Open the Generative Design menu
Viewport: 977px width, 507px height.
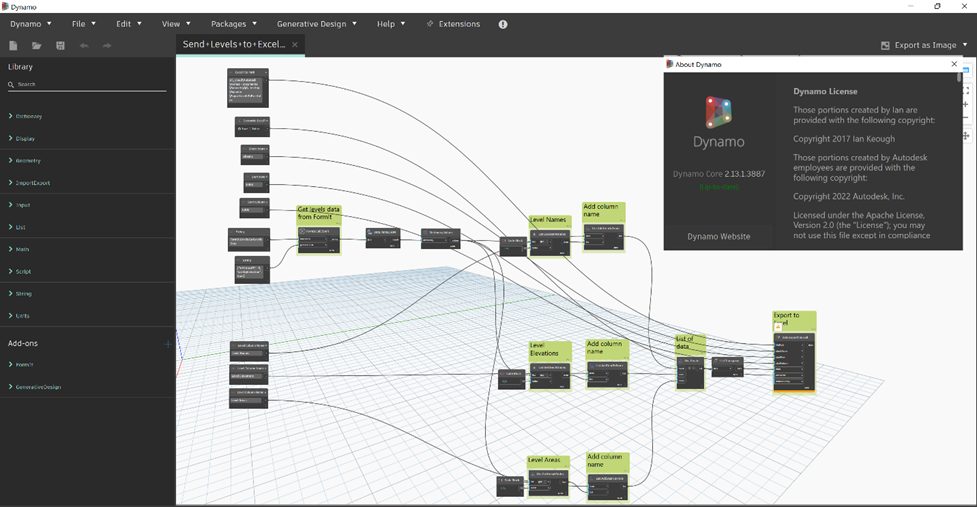click(317, 23)
